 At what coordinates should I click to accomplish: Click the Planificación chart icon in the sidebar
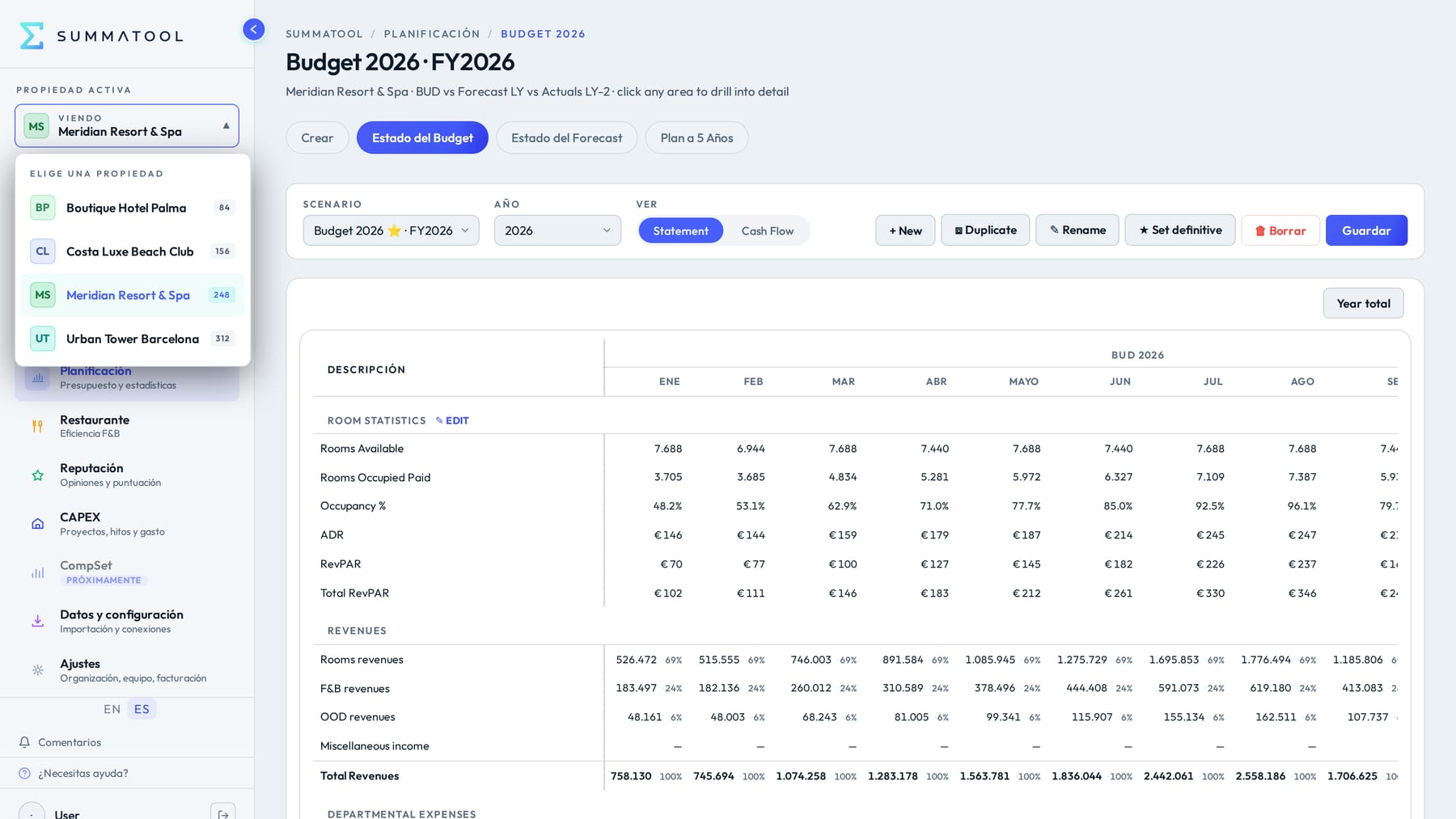click(37, 378)
